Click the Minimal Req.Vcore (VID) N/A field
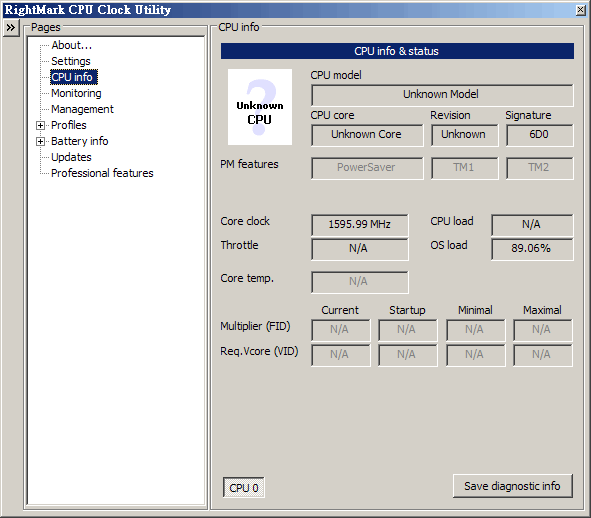Screen dimensions: 591x518 (475, 355)
